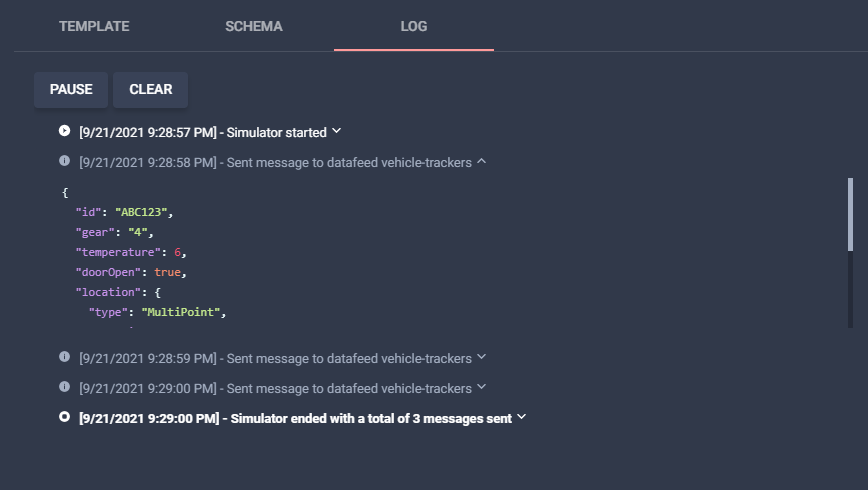This screenshot has width=868, height=490.
Task: Switch to the TEMPLATE tab
Action: pyautogui.click(x=94, y=26)
